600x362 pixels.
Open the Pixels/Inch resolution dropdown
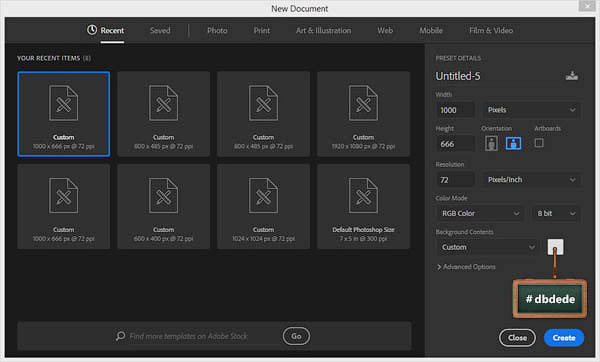pos(531,179)
